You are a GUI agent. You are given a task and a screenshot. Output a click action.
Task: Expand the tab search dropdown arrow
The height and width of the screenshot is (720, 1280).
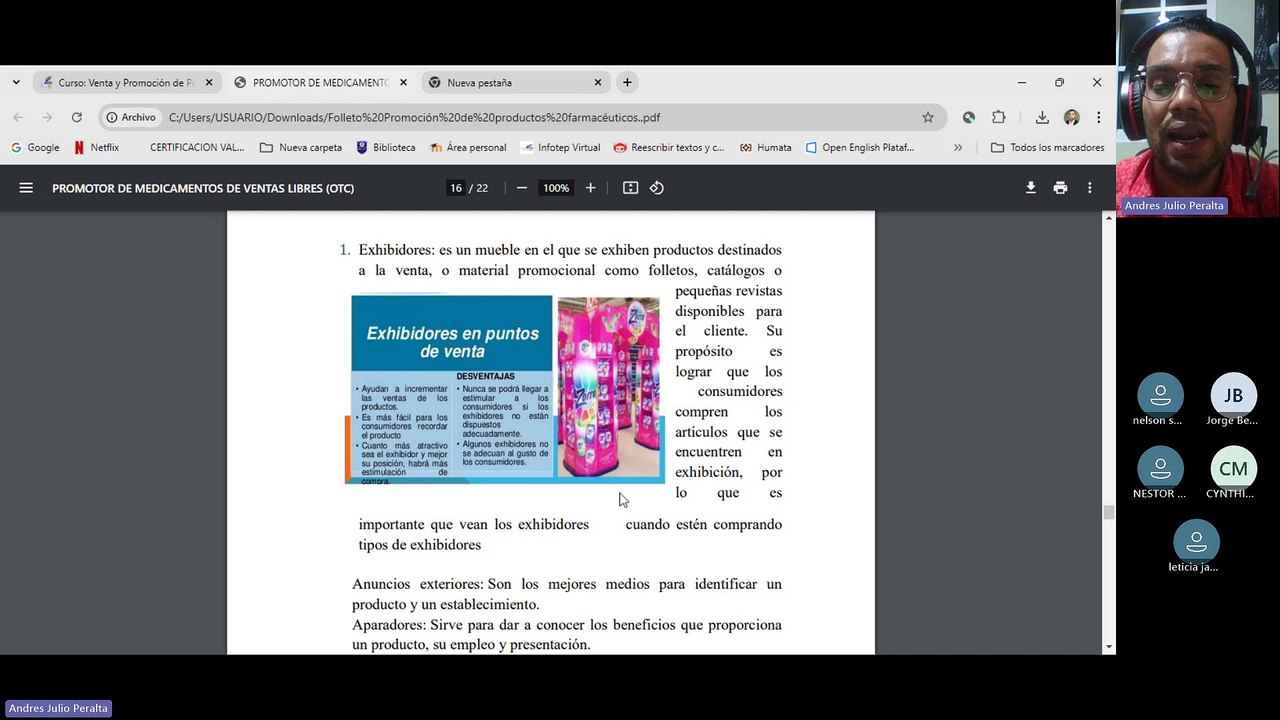tap(16, 82)
